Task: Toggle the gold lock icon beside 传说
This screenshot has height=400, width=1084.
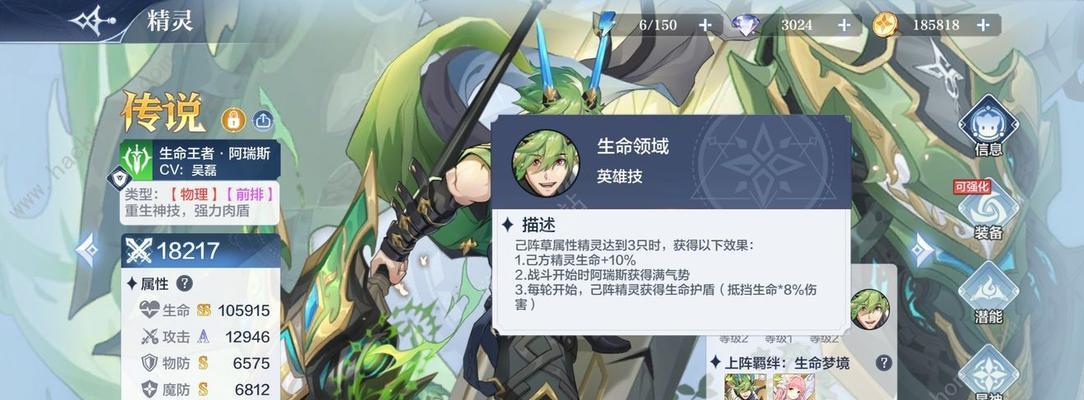Action: coord(233,120)
